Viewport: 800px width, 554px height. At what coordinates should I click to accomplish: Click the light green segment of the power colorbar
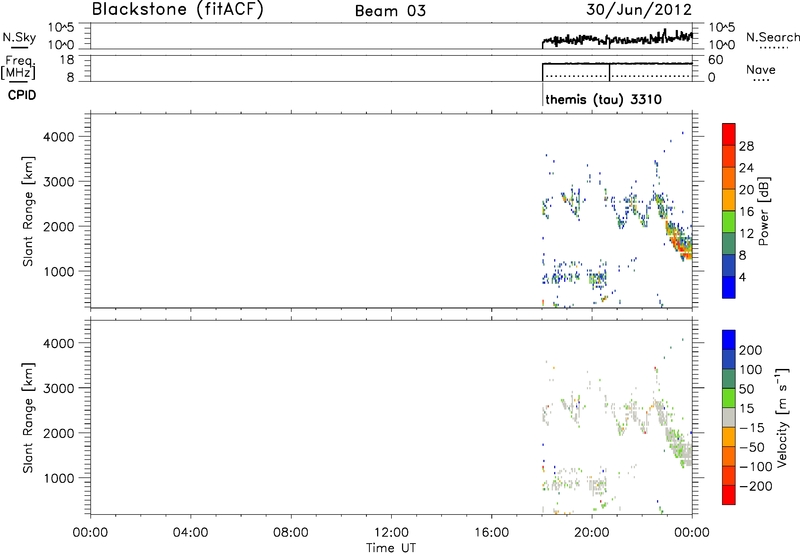[729, 221]
